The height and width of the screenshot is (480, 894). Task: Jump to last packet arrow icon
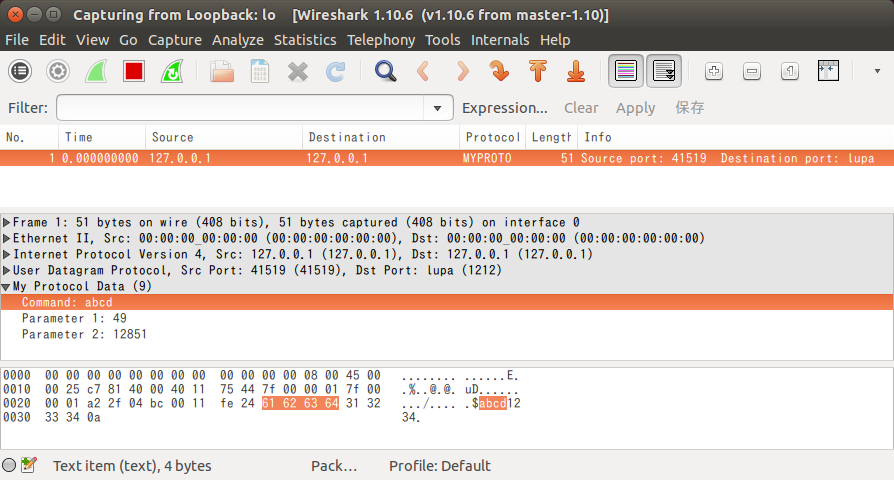click(576, 71)
